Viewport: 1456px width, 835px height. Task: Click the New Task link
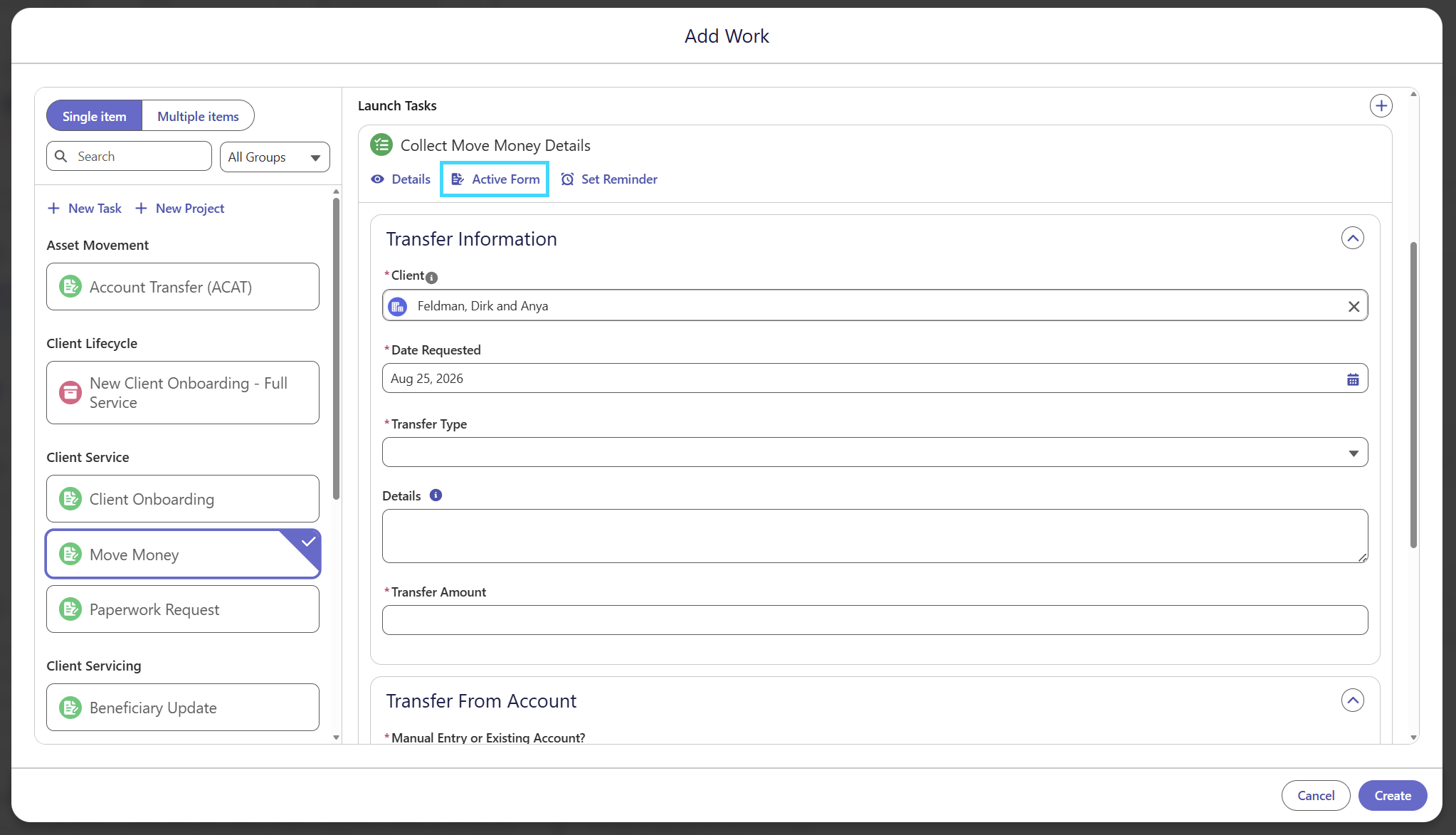pos(85,209)
